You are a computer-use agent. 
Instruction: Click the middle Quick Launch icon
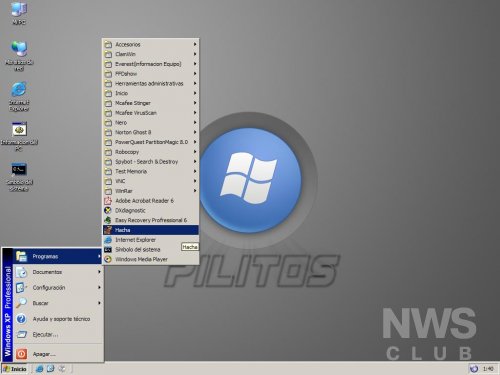pyautogui.click(x=50, y=369)
